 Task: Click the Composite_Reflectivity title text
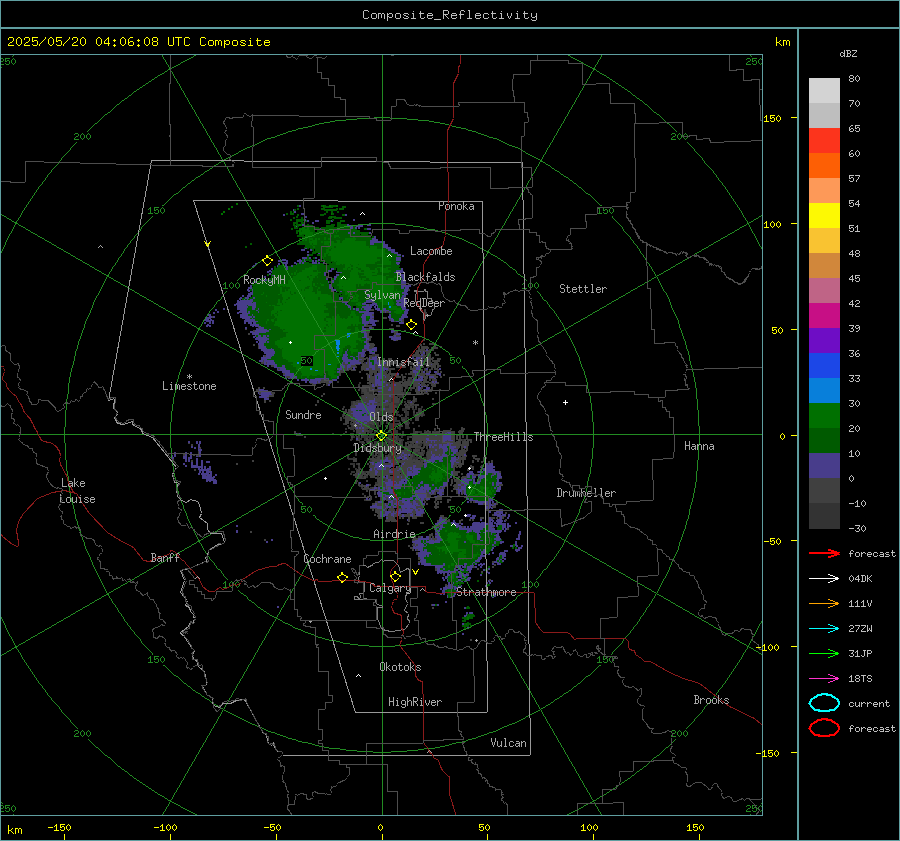click(450, 15)
